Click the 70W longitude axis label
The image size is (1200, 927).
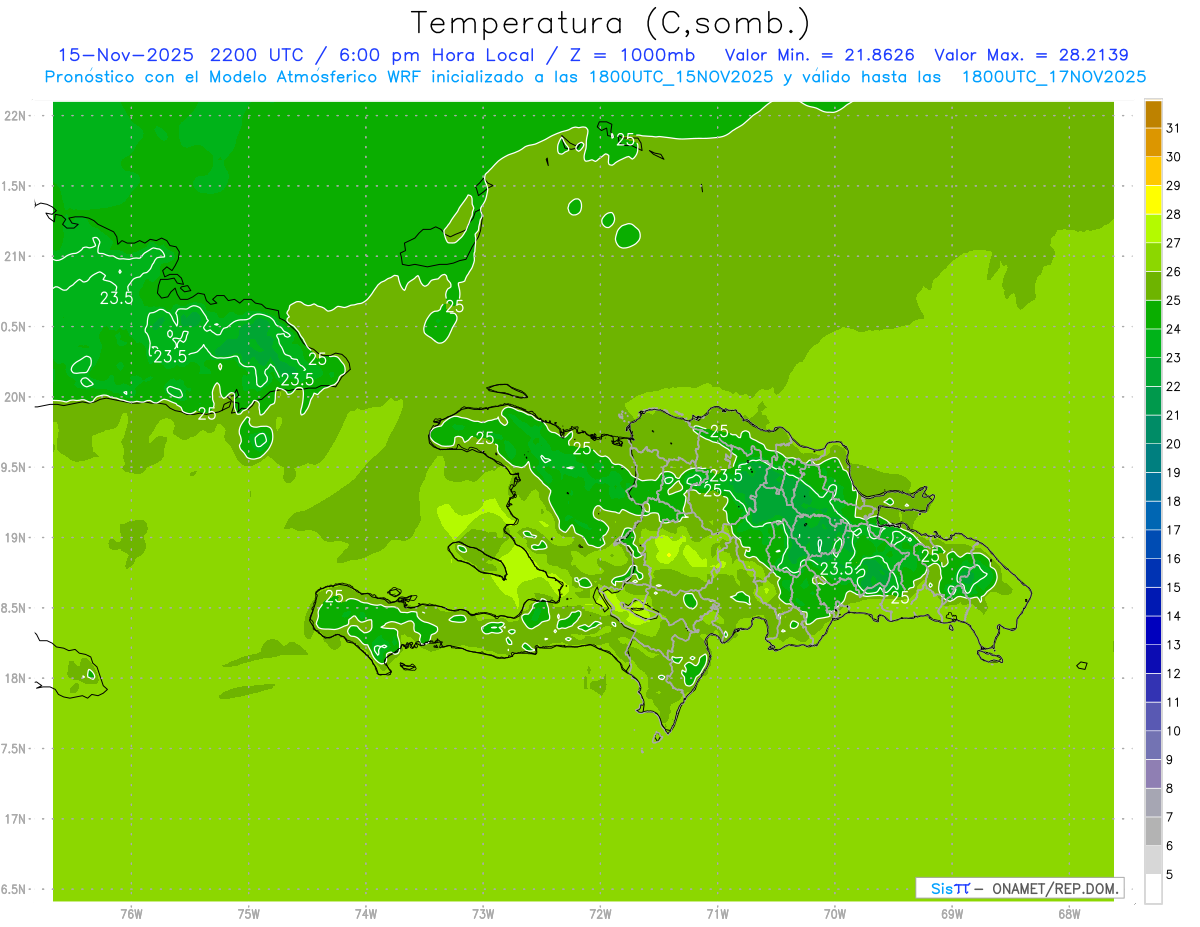[835, 914]
